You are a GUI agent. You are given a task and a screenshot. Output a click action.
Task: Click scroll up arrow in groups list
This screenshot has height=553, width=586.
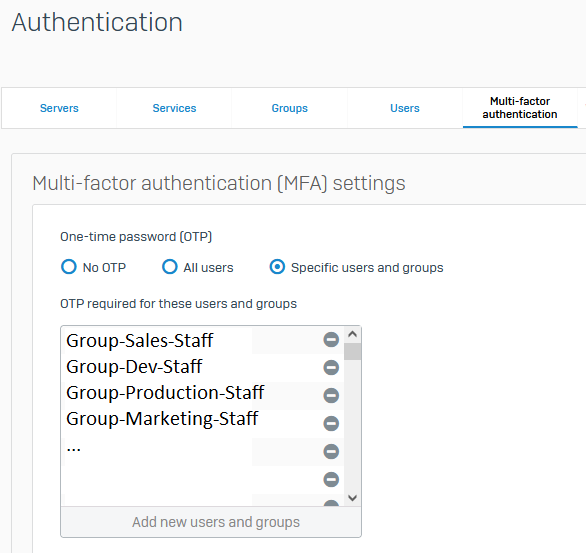[x=352, y=334]
